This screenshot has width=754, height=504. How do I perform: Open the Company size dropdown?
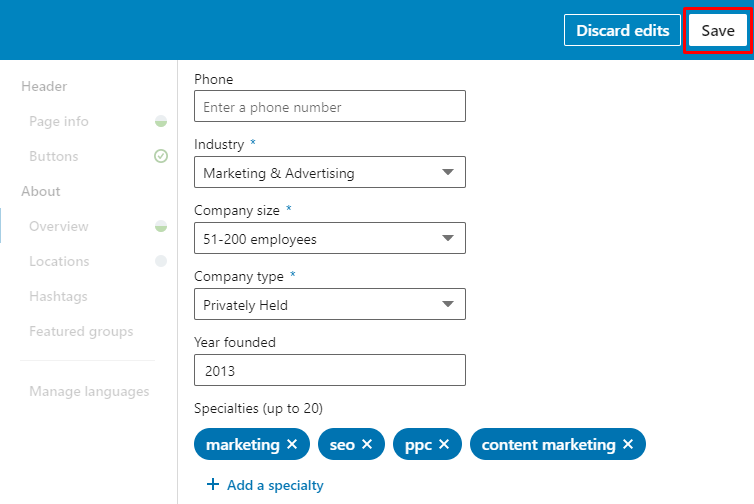(330, 238)
